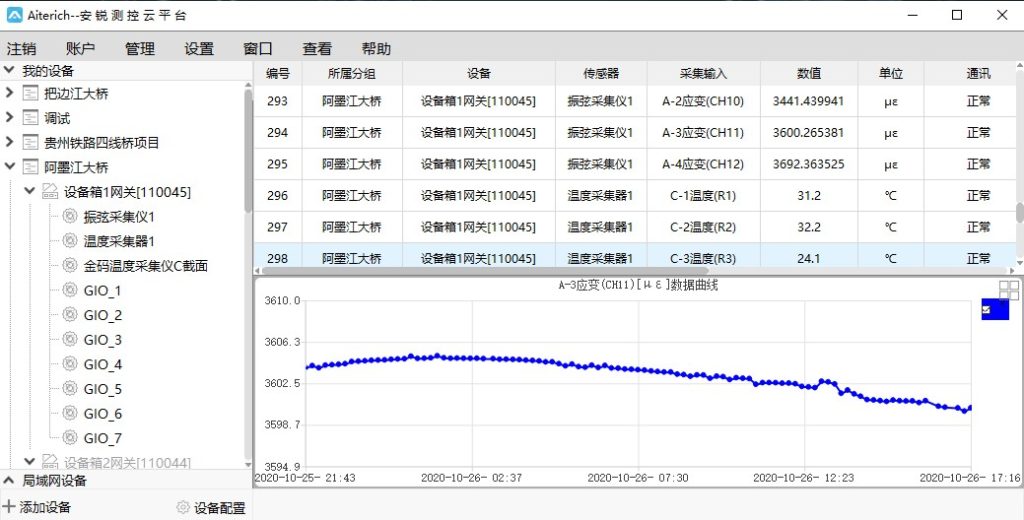Select GIO_5 in the device tree

pos(102,389)
